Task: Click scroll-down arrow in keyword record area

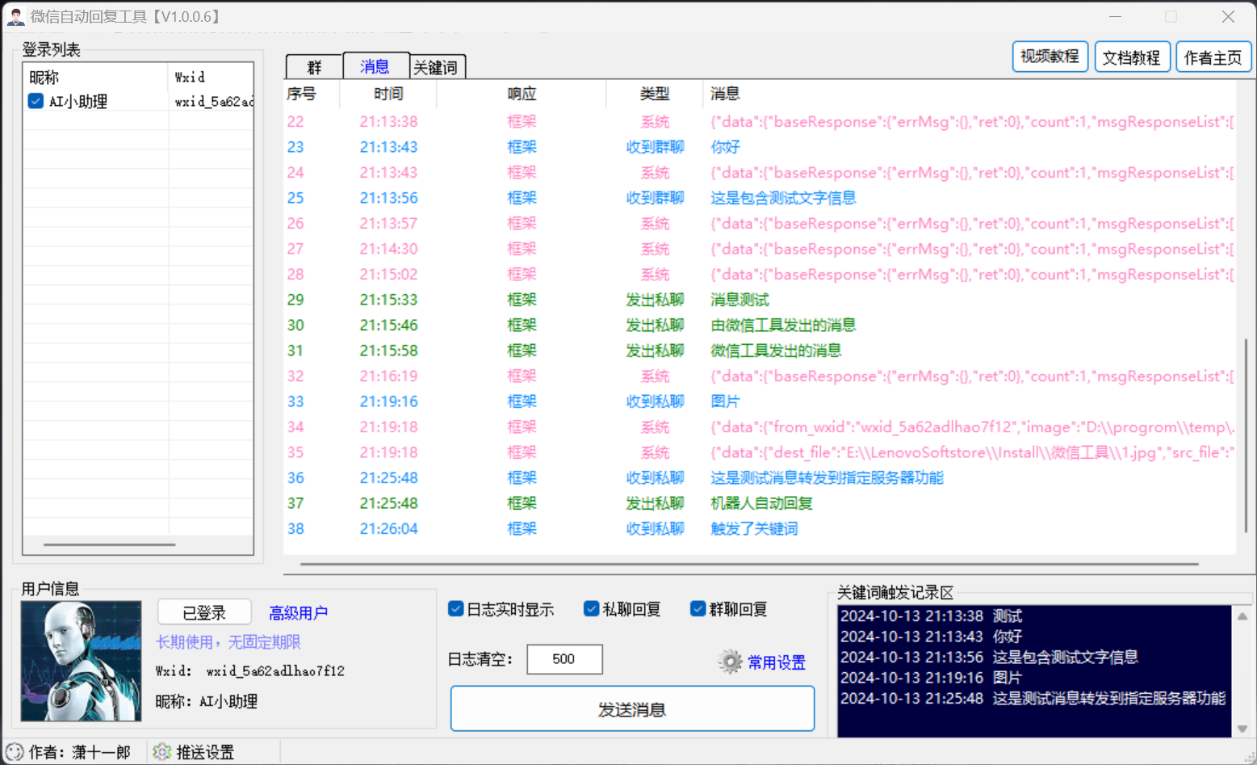Action: point(1243,729)
